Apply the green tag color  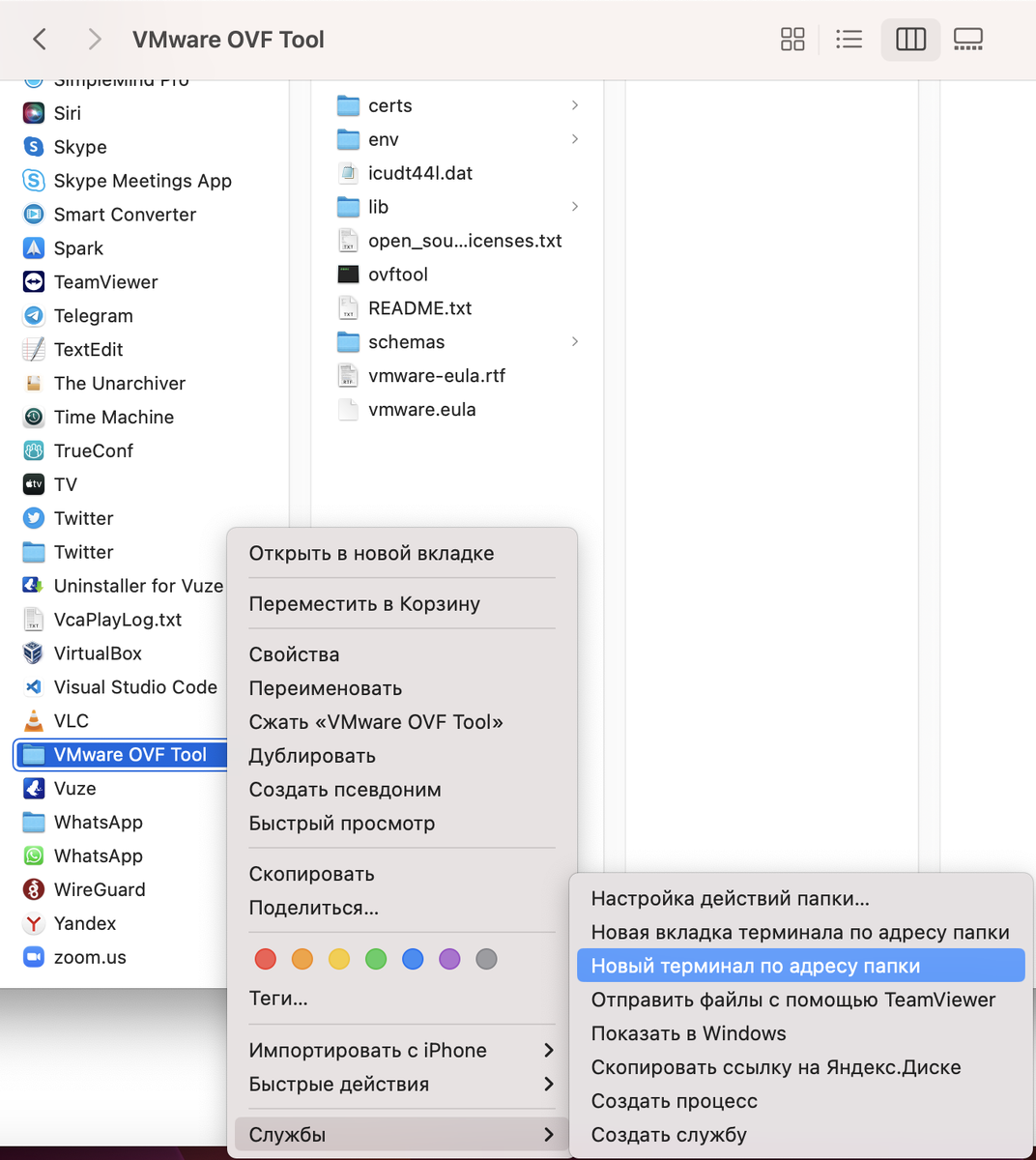[x=376, y=959]
